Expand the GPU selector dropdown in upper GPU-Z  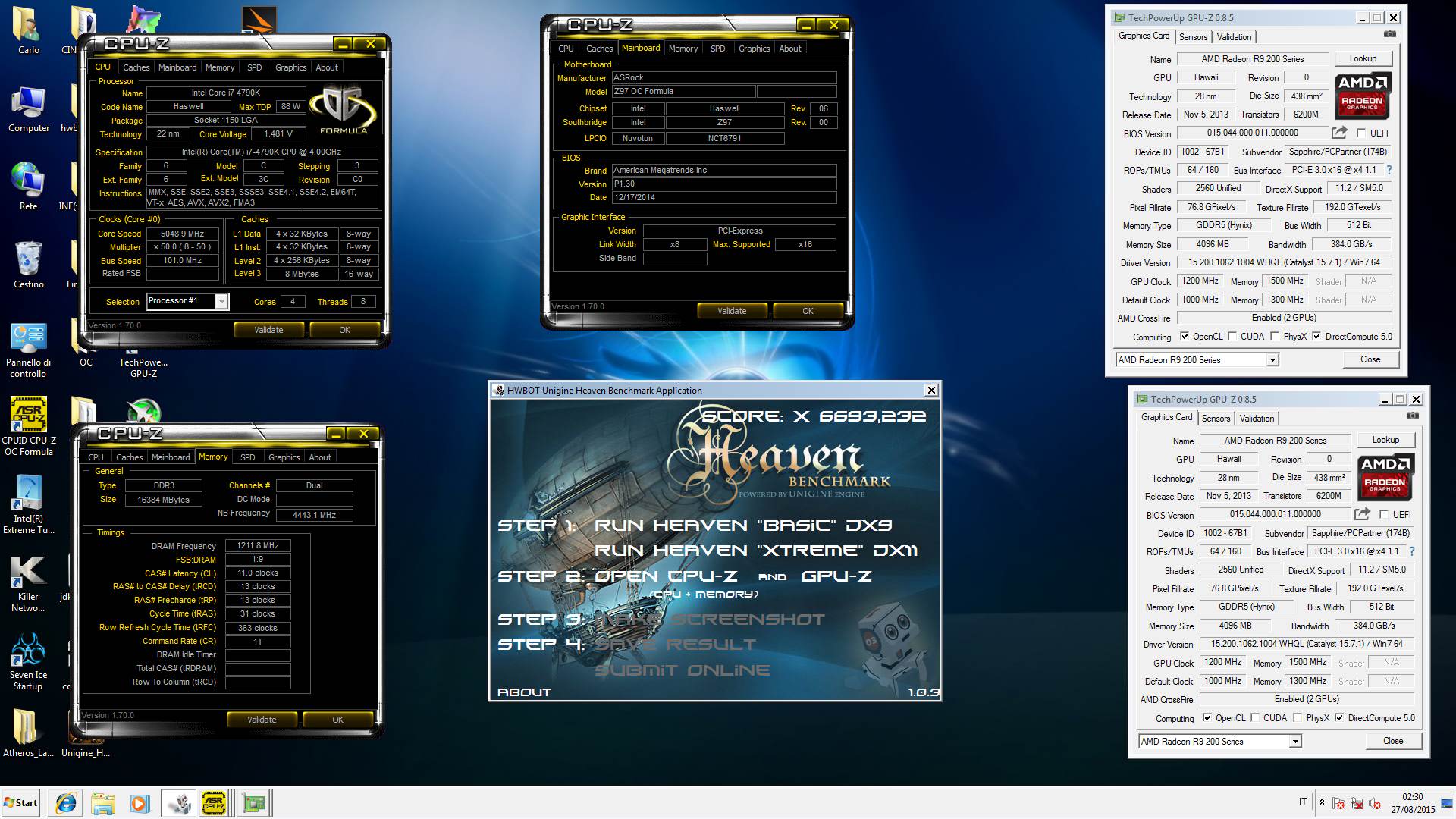point(1272,360)
